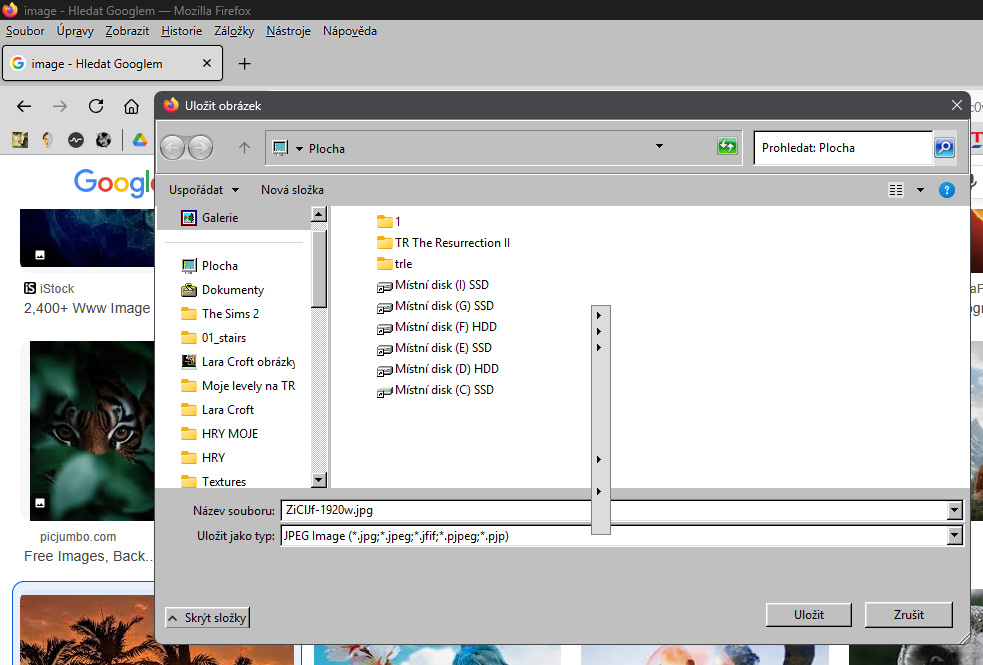
Task: Expand the Plocha address path dropdown
Action: (x=659, y=147)
